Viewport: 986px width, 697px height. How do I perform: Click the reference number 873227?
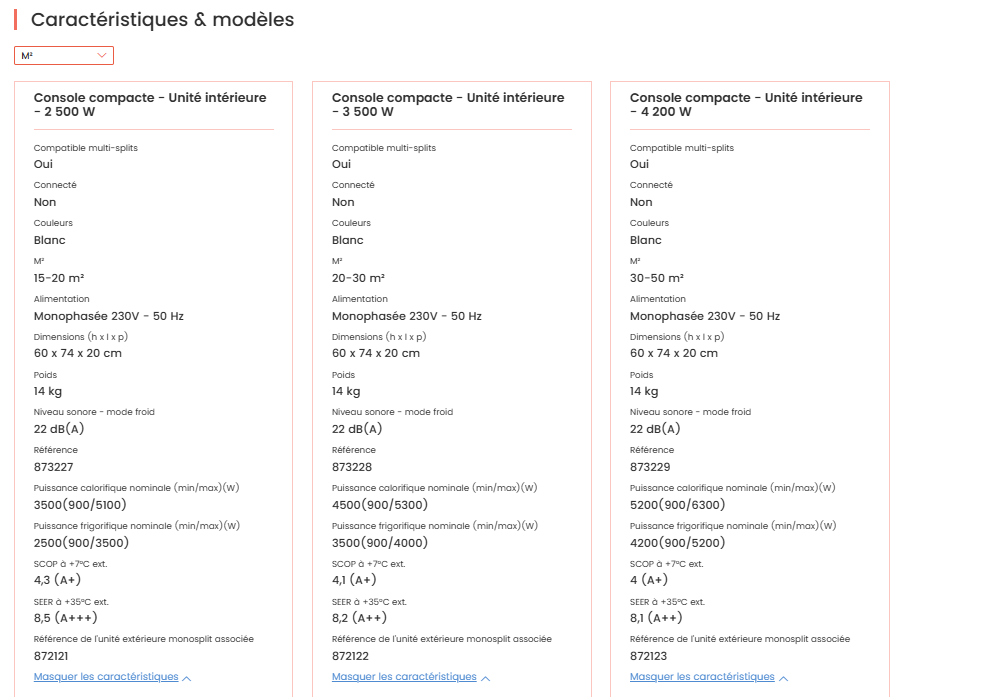[54, 467]
